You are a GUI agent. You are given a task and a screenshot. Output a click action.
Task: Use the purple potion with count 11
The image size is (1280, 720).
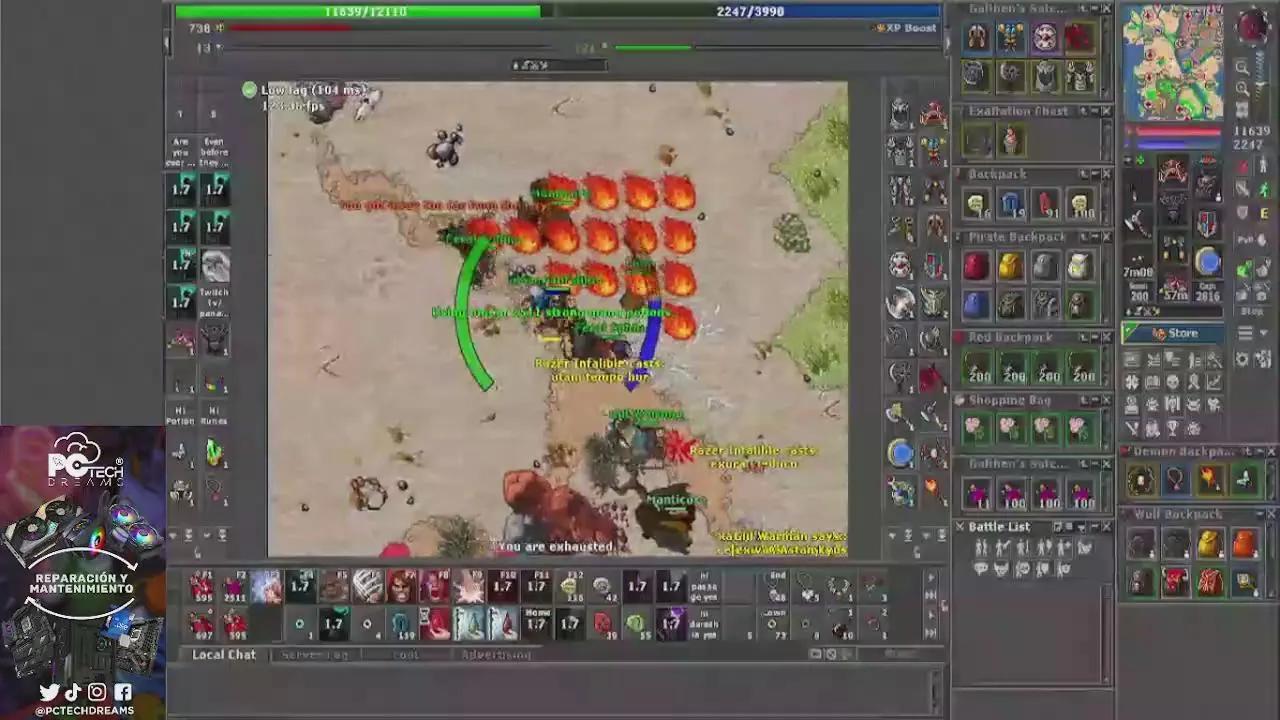point(977,494)
